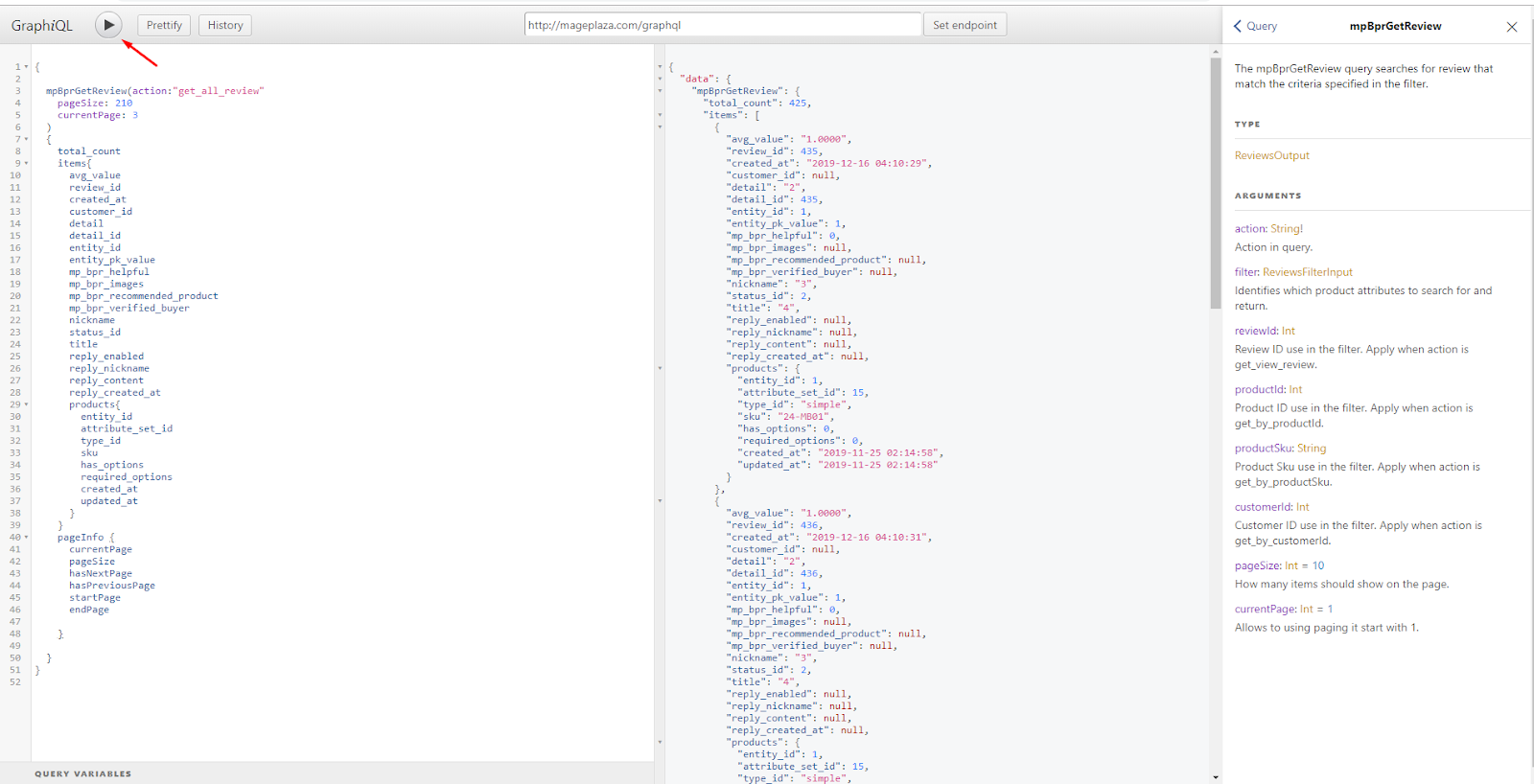The width and height of the screenshot is (1534, 784).
Task: Go back to Query docs
Action: [x=1256, y=26]
